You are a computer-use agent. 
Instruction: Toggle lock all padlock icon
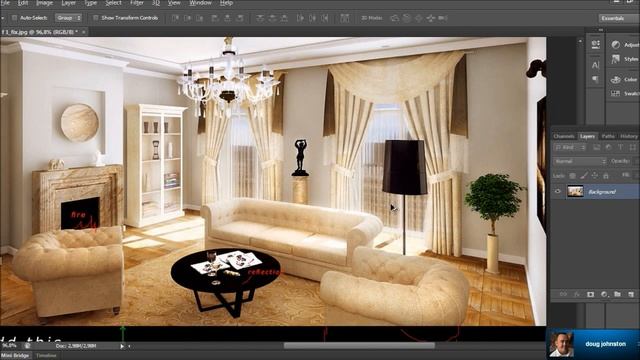606,176
